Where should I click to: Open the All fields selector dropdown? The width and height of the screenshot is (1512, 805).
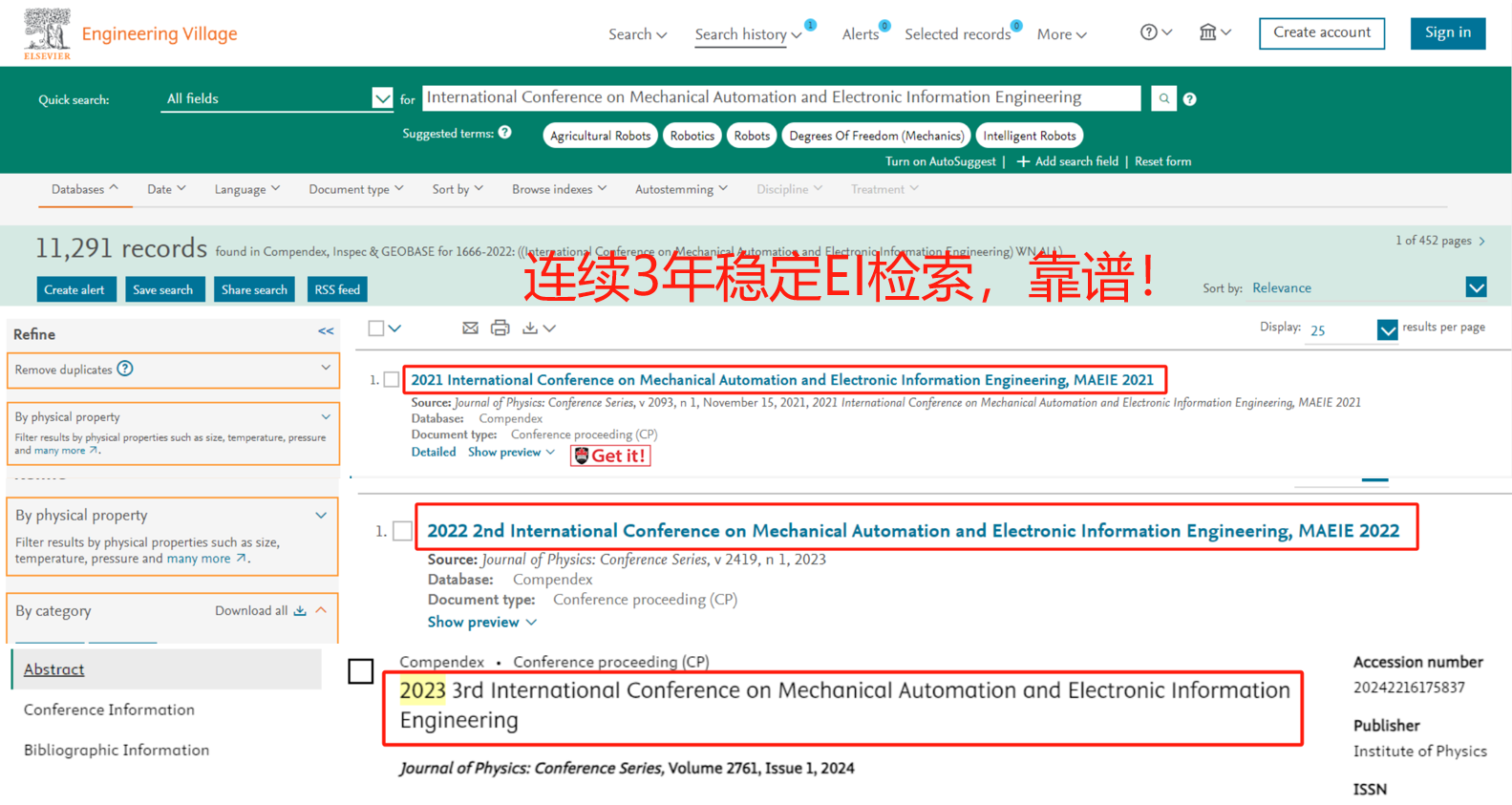[382, 98]
